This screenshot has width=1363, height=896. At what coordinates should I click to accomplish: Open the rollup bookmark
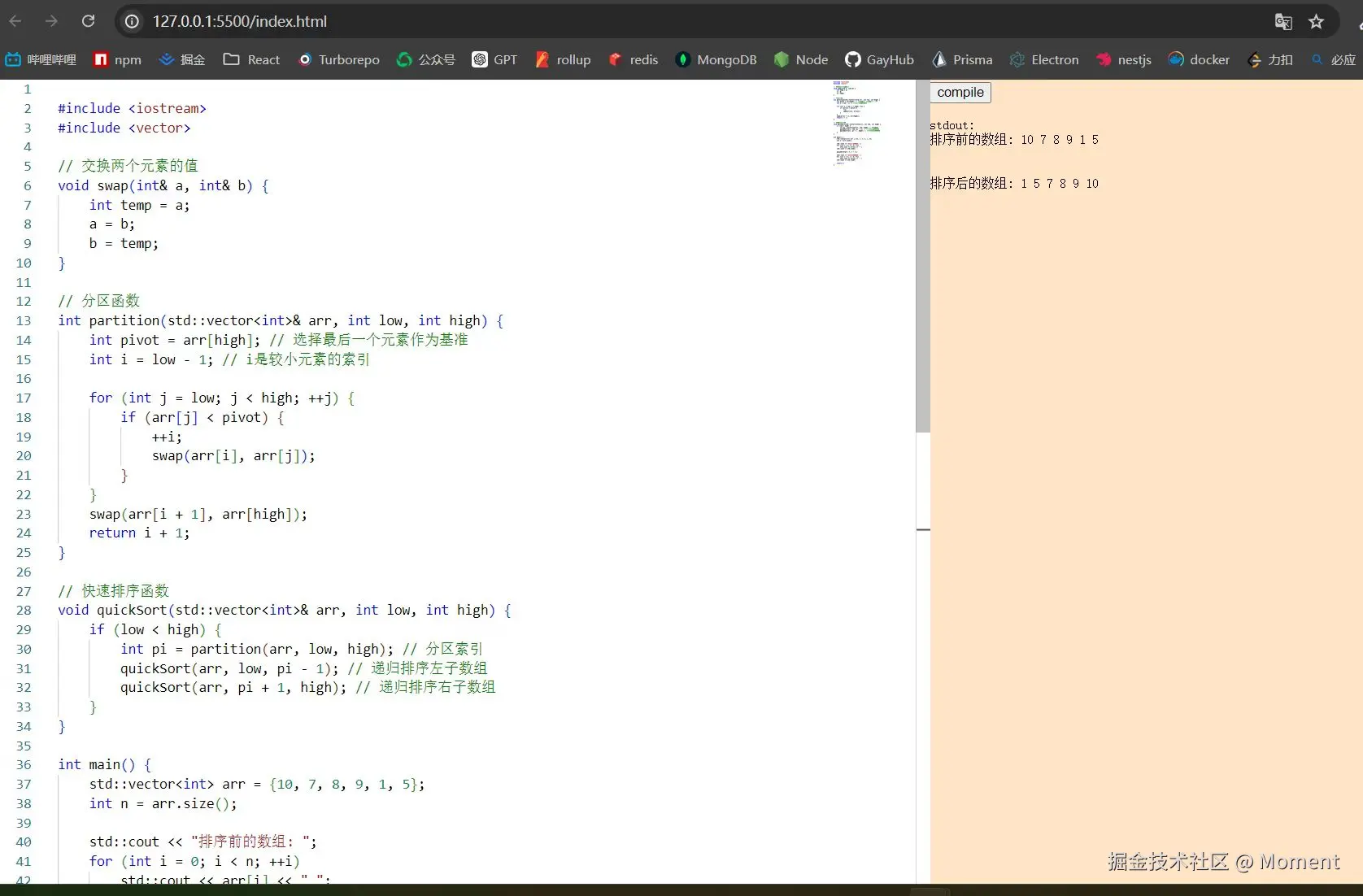point(564,59)
